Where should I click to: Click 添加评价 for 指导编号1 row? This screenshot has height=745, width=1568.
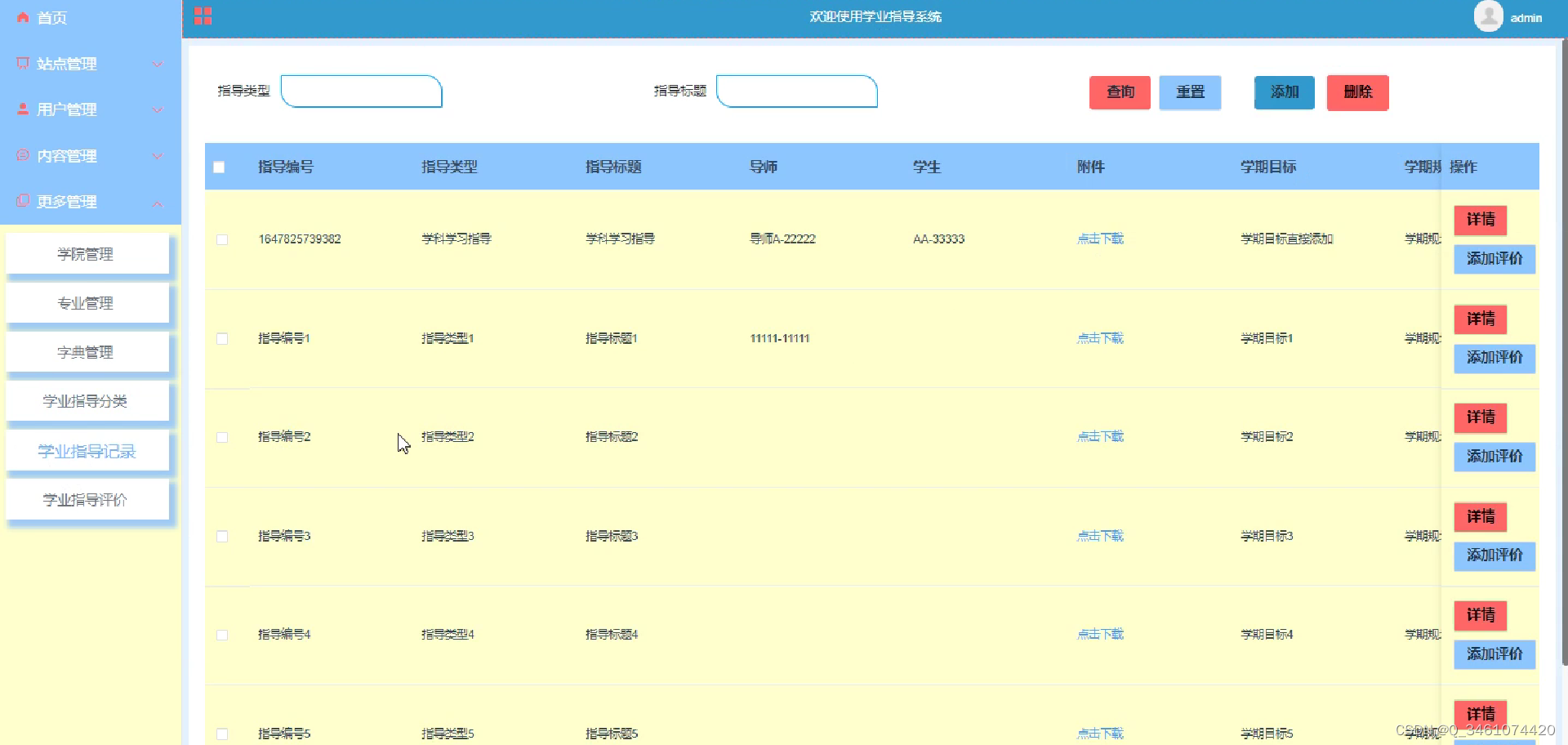tap(1494, 358)
